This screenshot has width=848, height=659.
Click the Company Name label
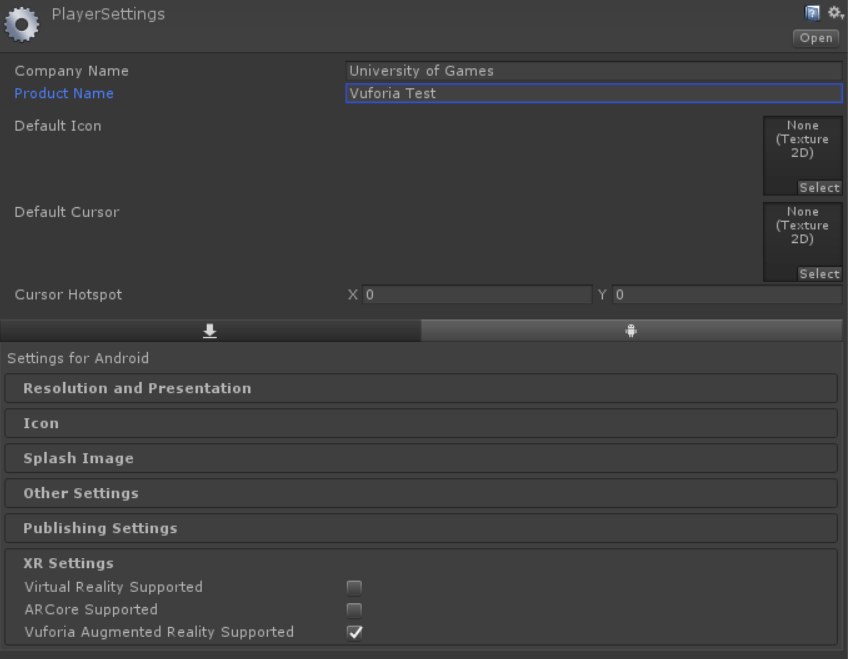(x=71, y=71)
